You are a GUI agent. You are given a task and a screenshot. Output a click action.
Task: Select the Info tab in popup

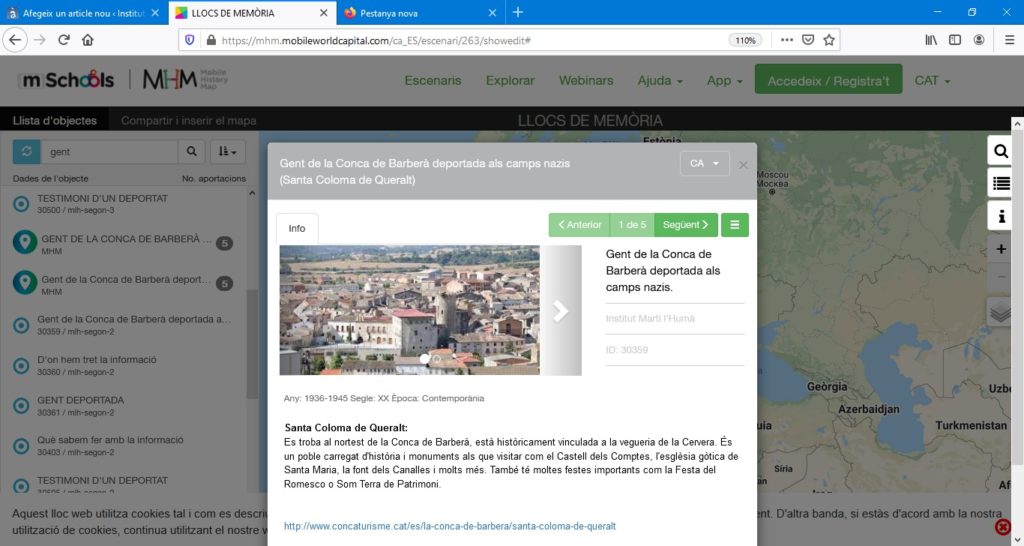[297, 229]
